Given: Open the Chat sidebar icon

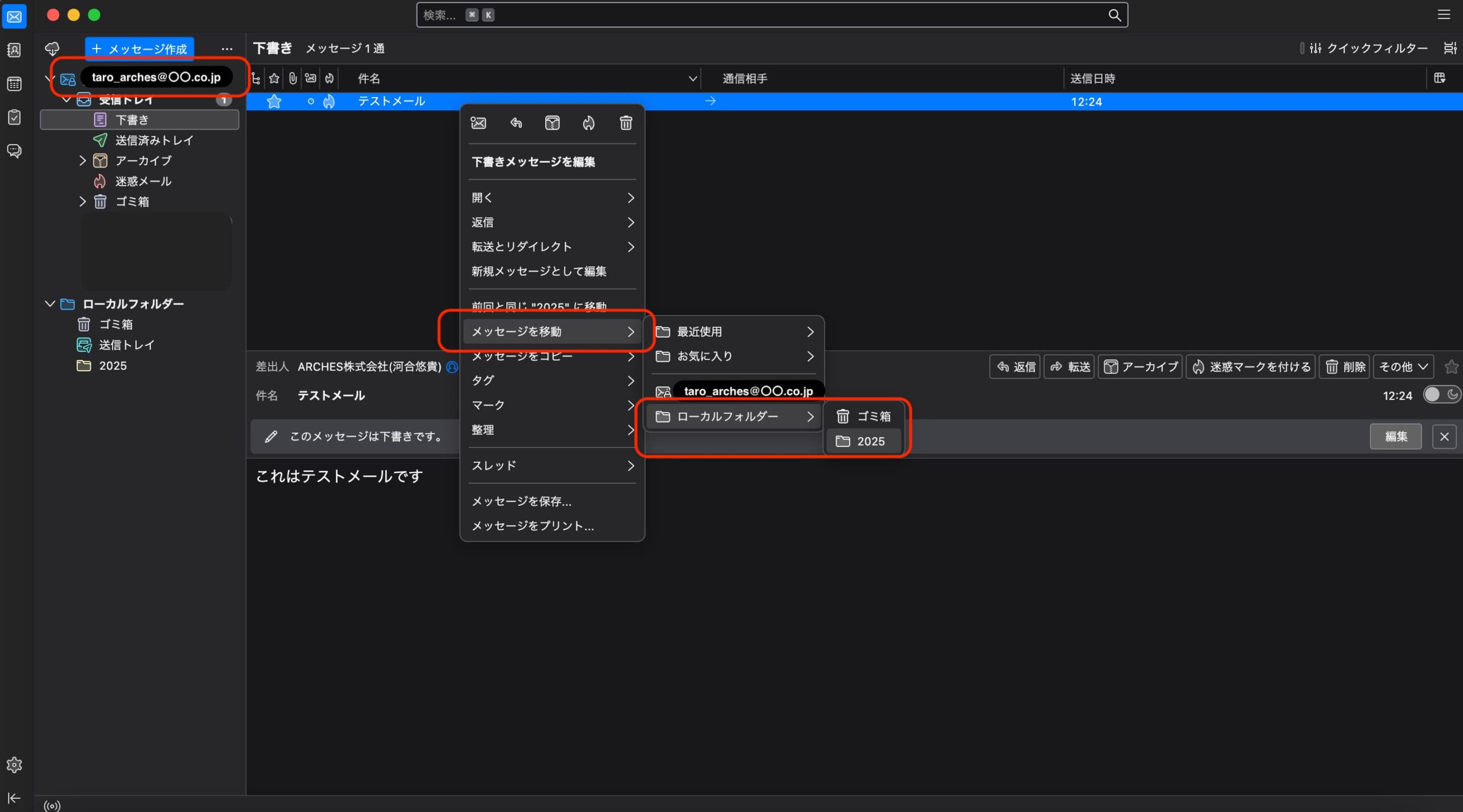Looking at the screenshot, I should (14, 151).
